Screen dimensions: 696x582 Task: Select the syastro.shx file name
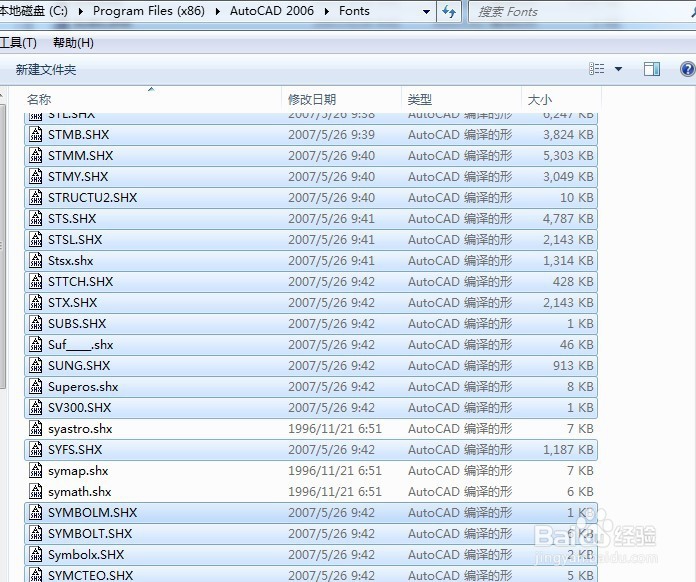80,429
